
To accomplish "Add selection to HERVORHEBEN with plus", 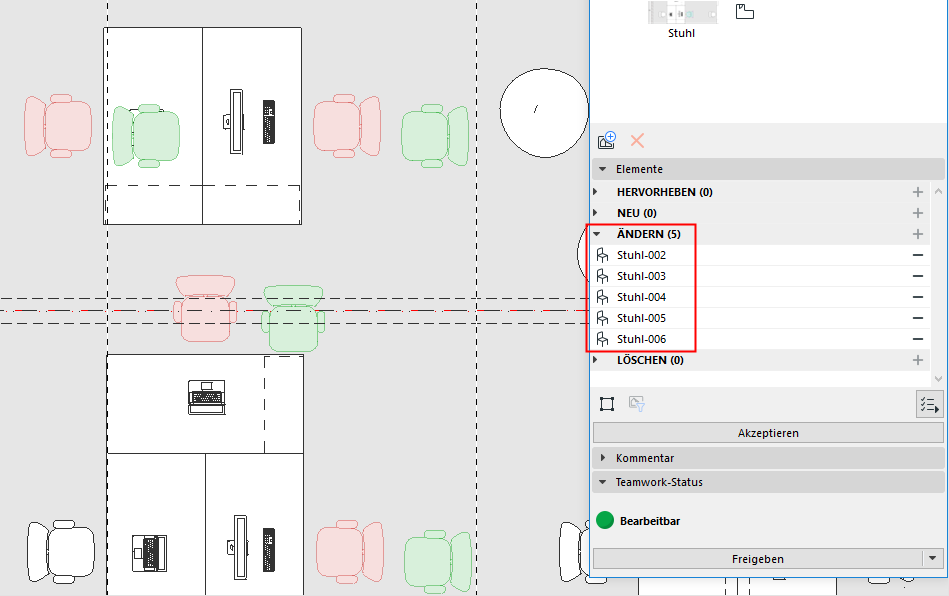I will tap(918, 192).
